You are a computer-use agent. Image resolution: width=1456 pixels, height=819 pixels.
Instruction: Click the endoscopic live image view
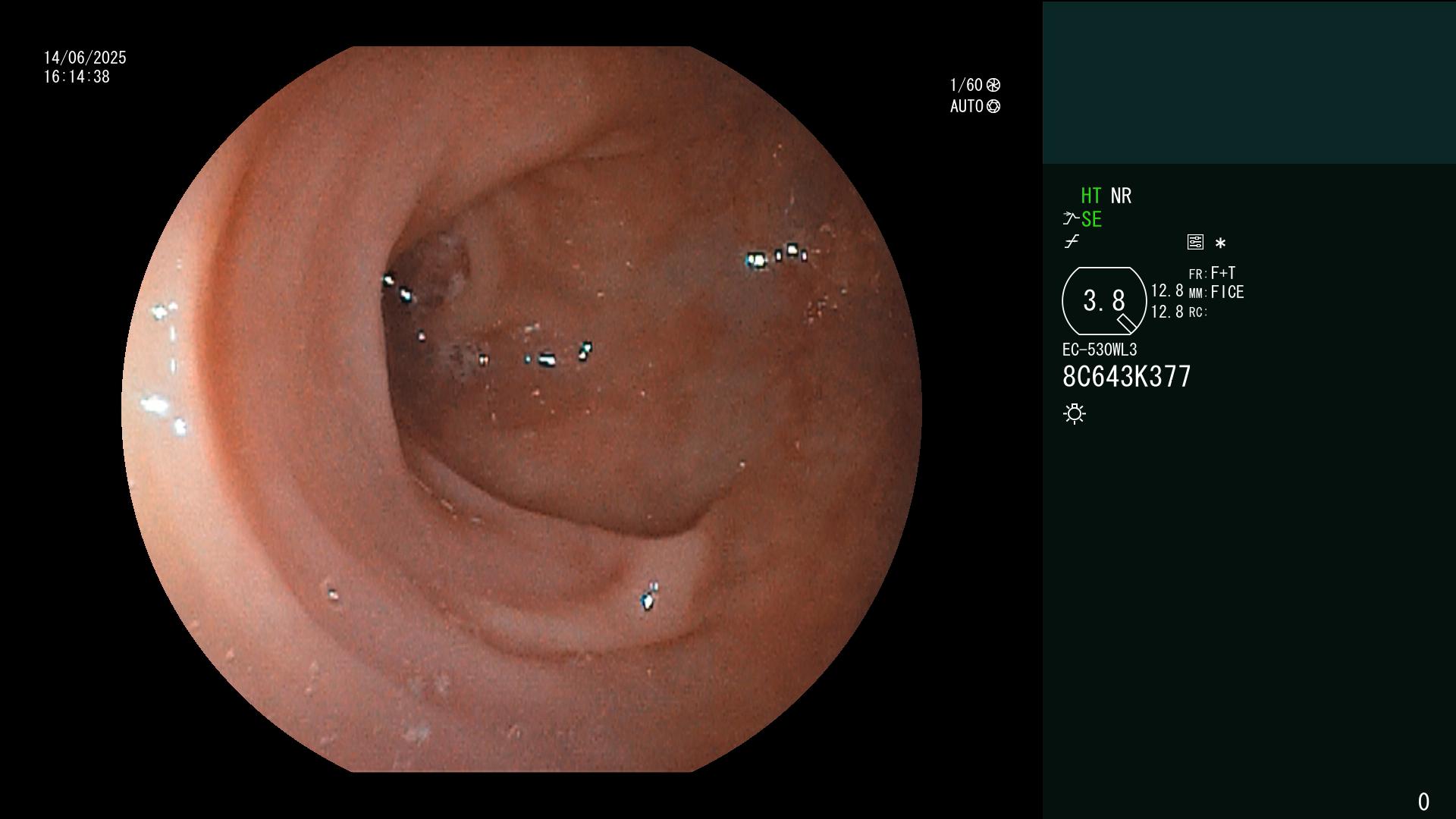click(522, 409)
